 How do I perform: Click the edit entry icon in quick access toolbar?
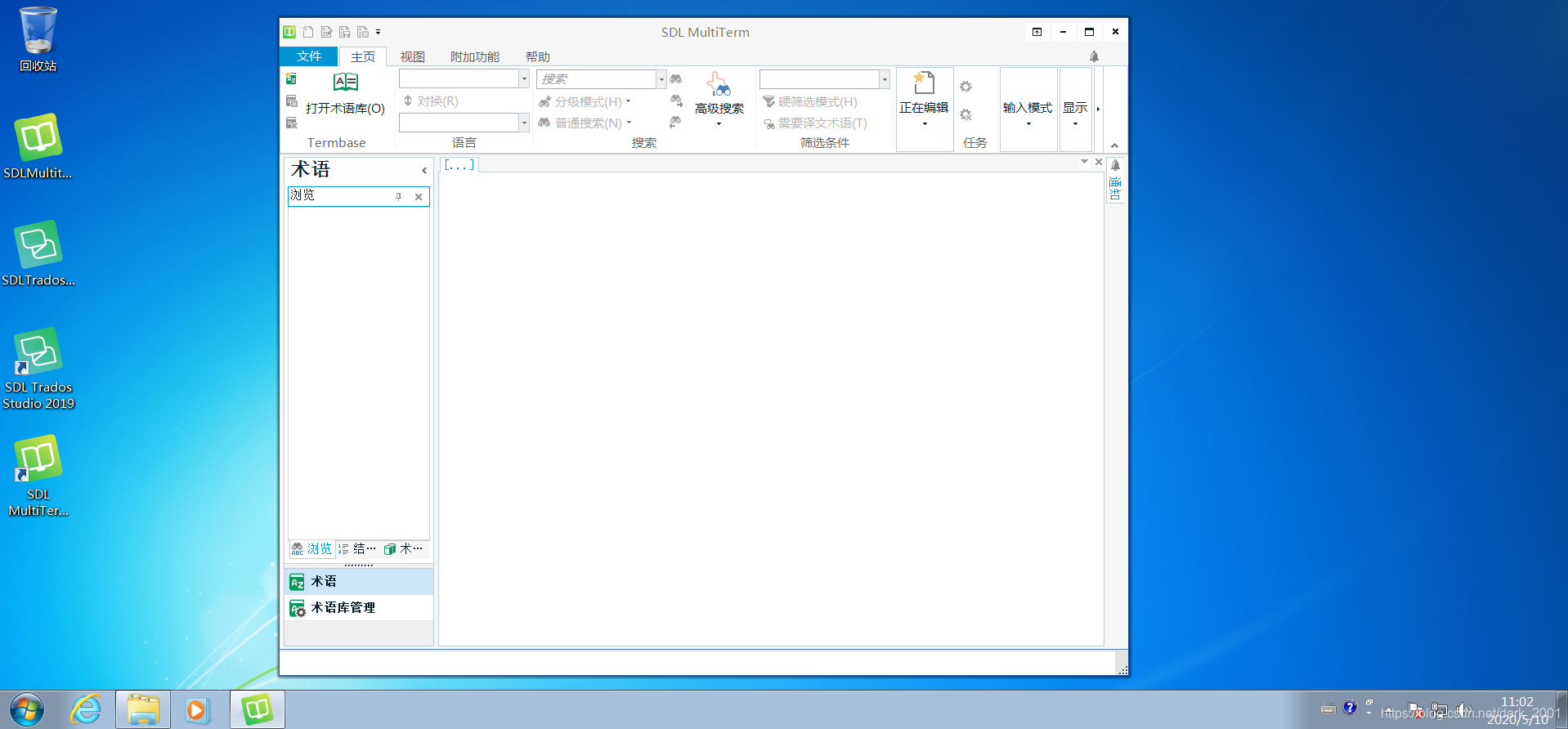coord(326,32)
